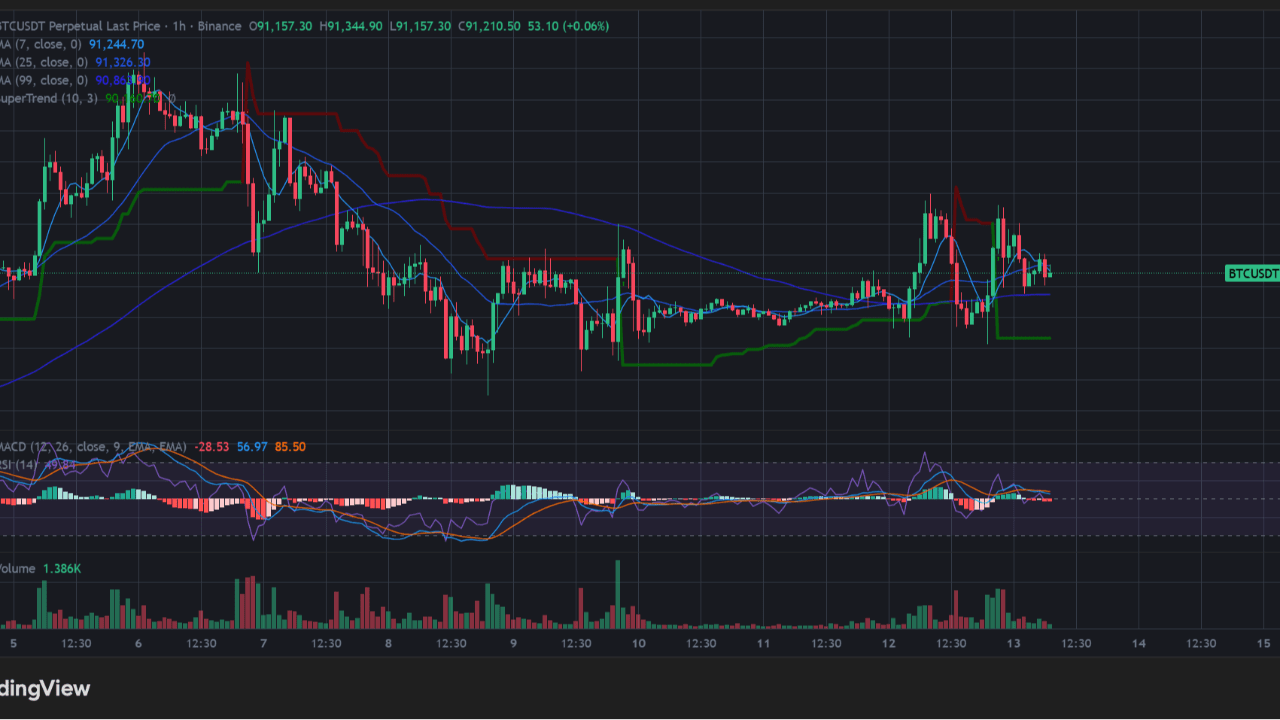Screen dimensions: 1280x720
Task: Click the high price H91,344.90
Action: [x=351, y=26]
